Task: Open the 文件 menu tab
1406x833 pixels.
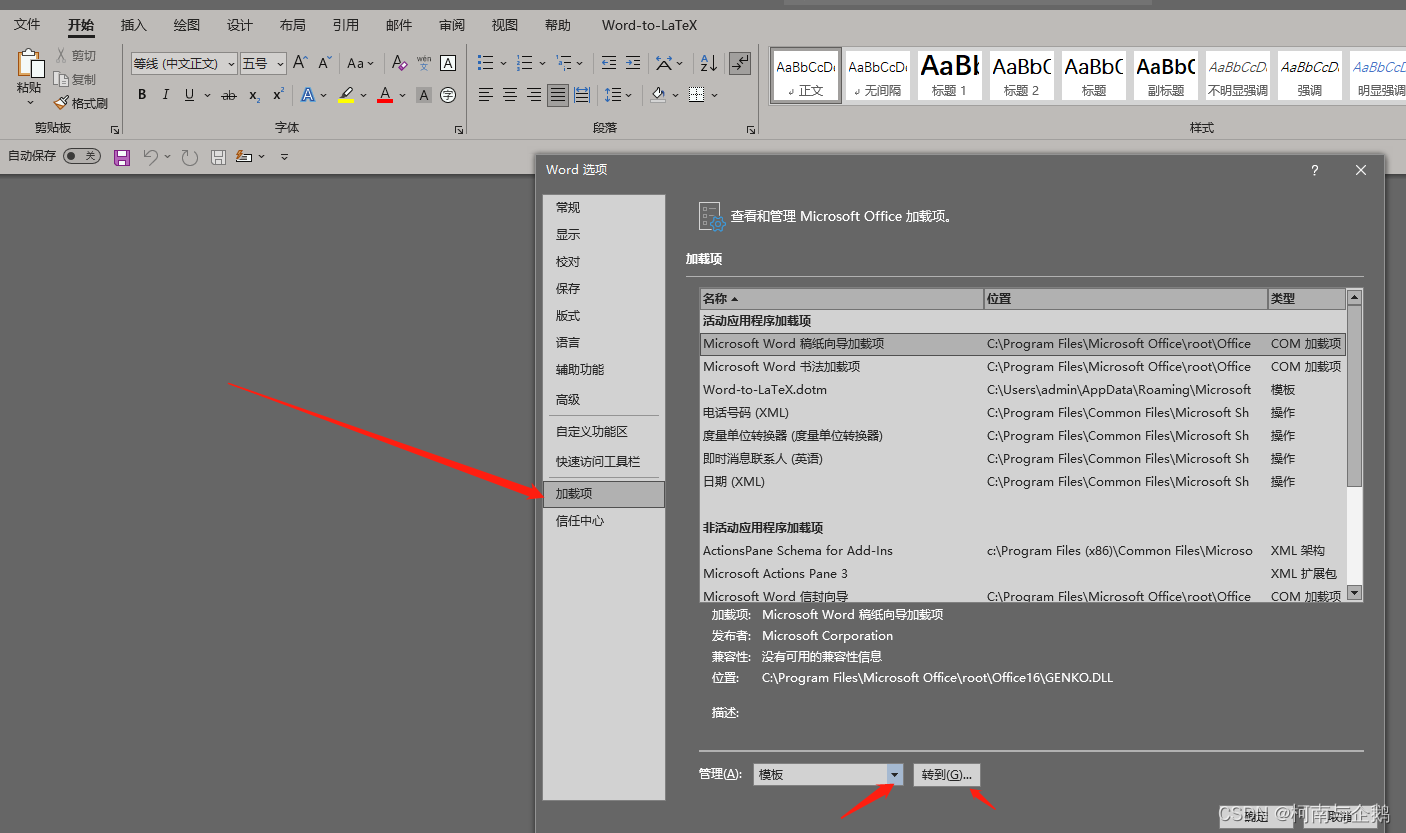Action: click(27, 25)
